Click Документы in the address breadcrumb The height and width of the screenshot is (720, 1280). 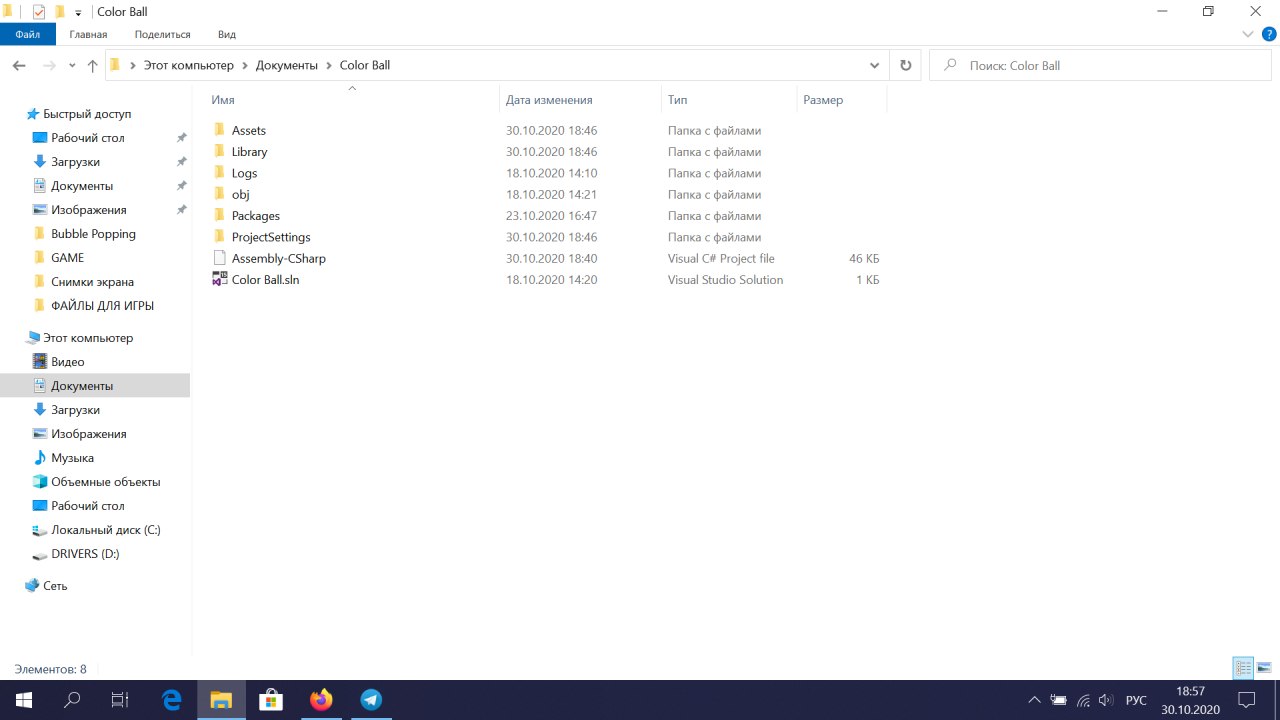pyautogui.click(x=287, y=65)
